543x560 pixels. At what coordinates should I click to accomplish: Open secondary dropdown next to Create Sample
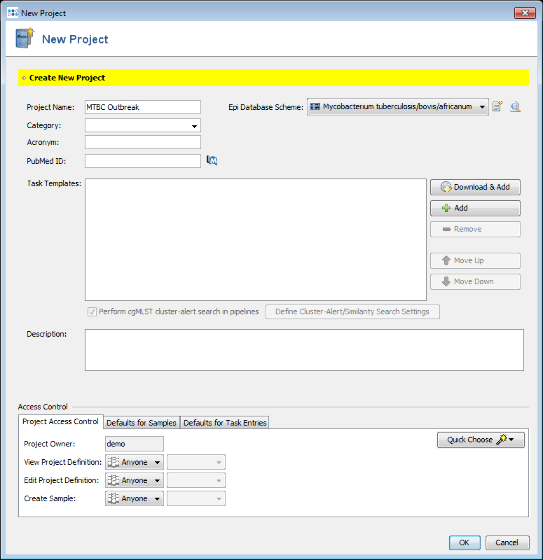pos(196,499)
